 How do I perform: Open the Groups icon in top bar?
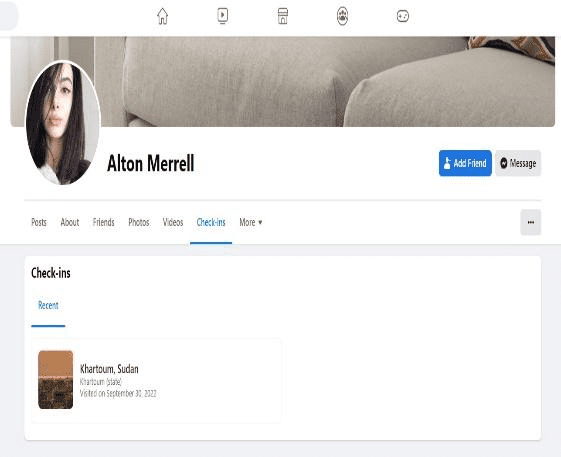[x=342, y=16]
